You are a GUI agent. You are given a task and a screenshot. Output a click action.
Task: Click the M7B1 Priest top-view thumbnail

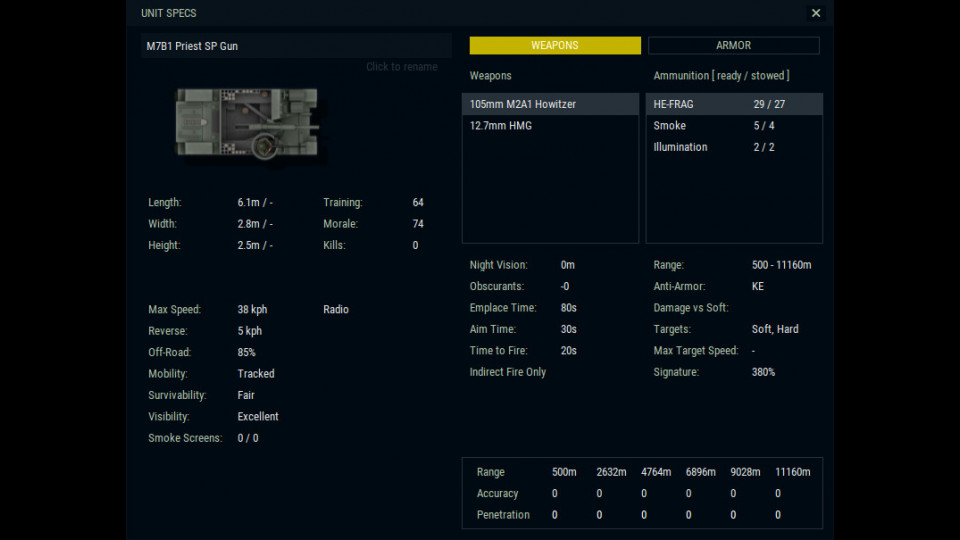pos(247,122)
